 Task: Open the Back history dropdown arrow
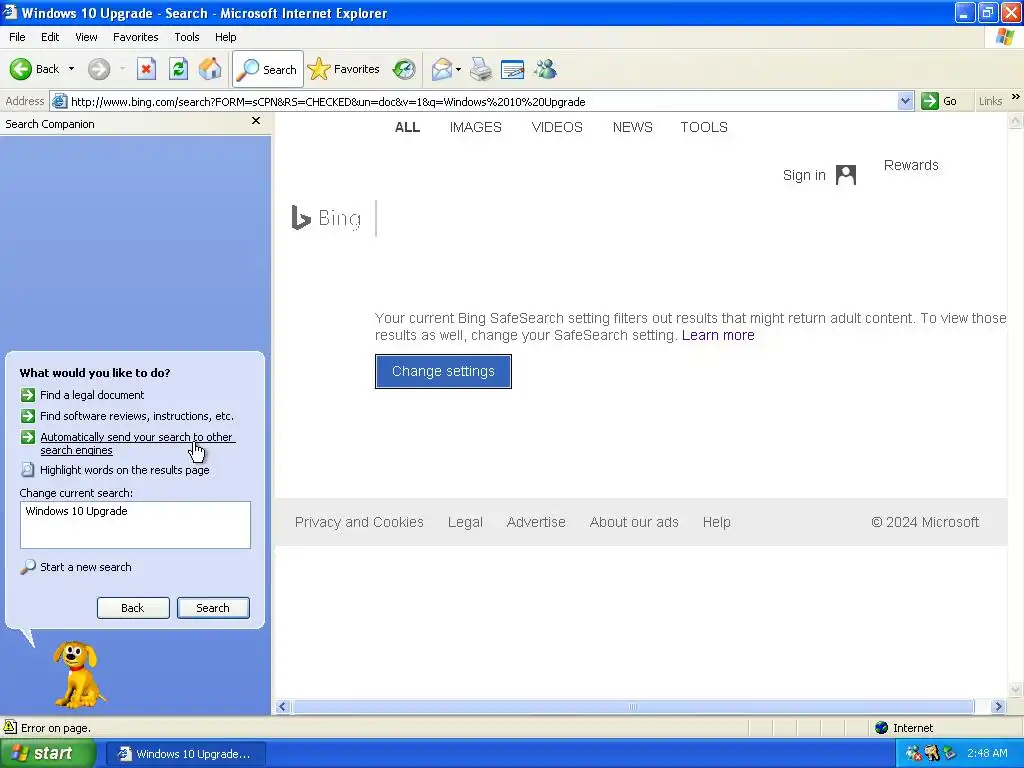click(x=71, y=69)
